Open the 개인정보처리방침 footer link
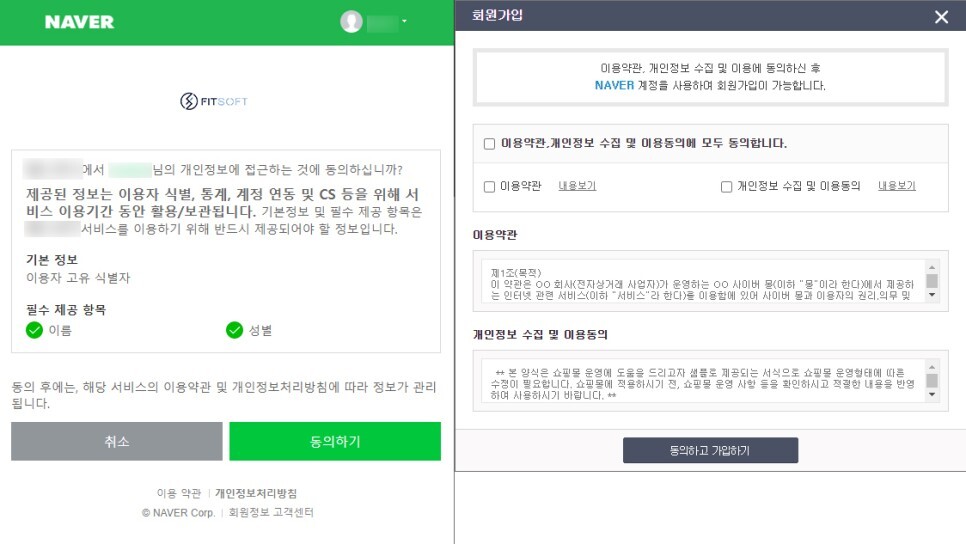 tap(256, 493)
